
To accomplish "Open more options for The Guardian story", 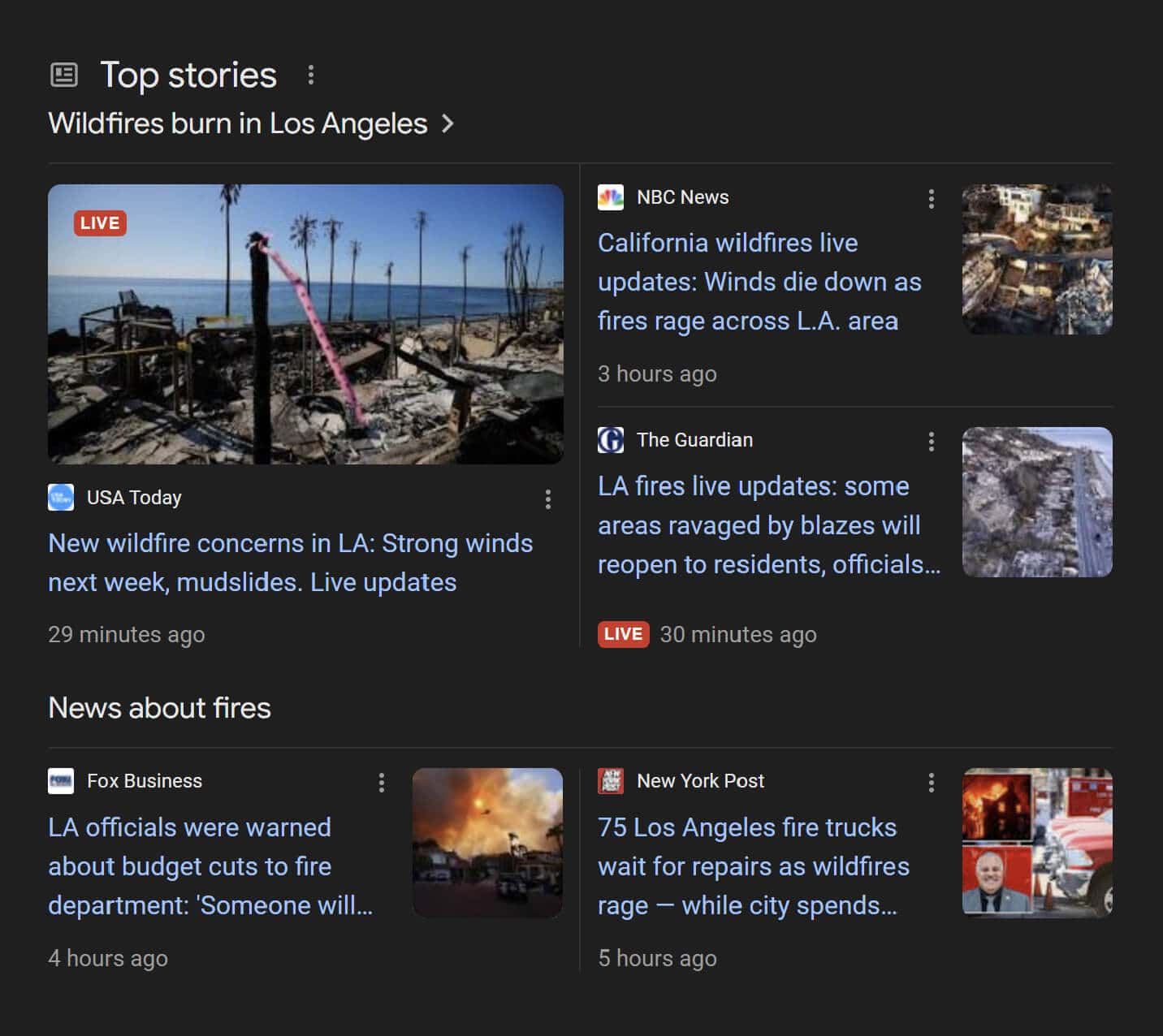I will tap(932, 442).
